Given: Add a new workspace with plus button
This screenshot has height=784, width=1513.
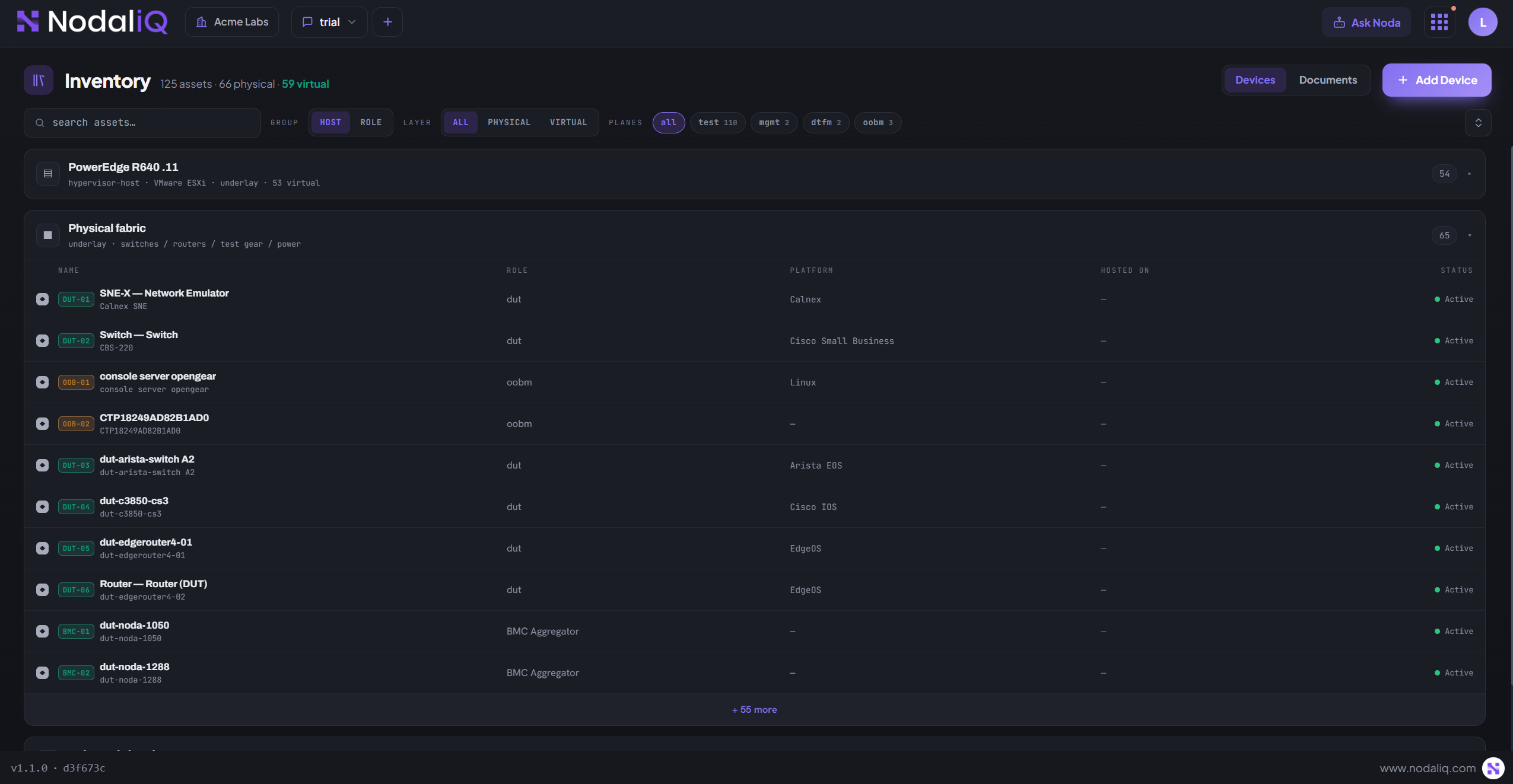Looking at the screenshot, I should pyautogui.click(x=387, y=23).
